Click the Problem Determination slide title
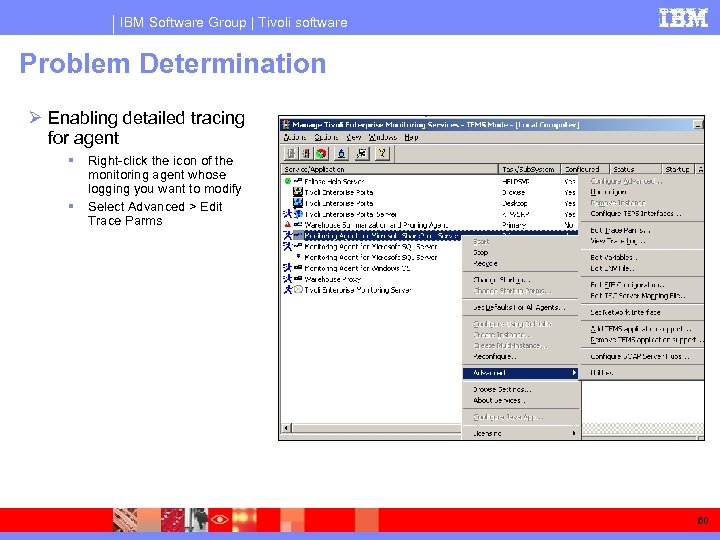The image size is (720, 540). [173, 63]
